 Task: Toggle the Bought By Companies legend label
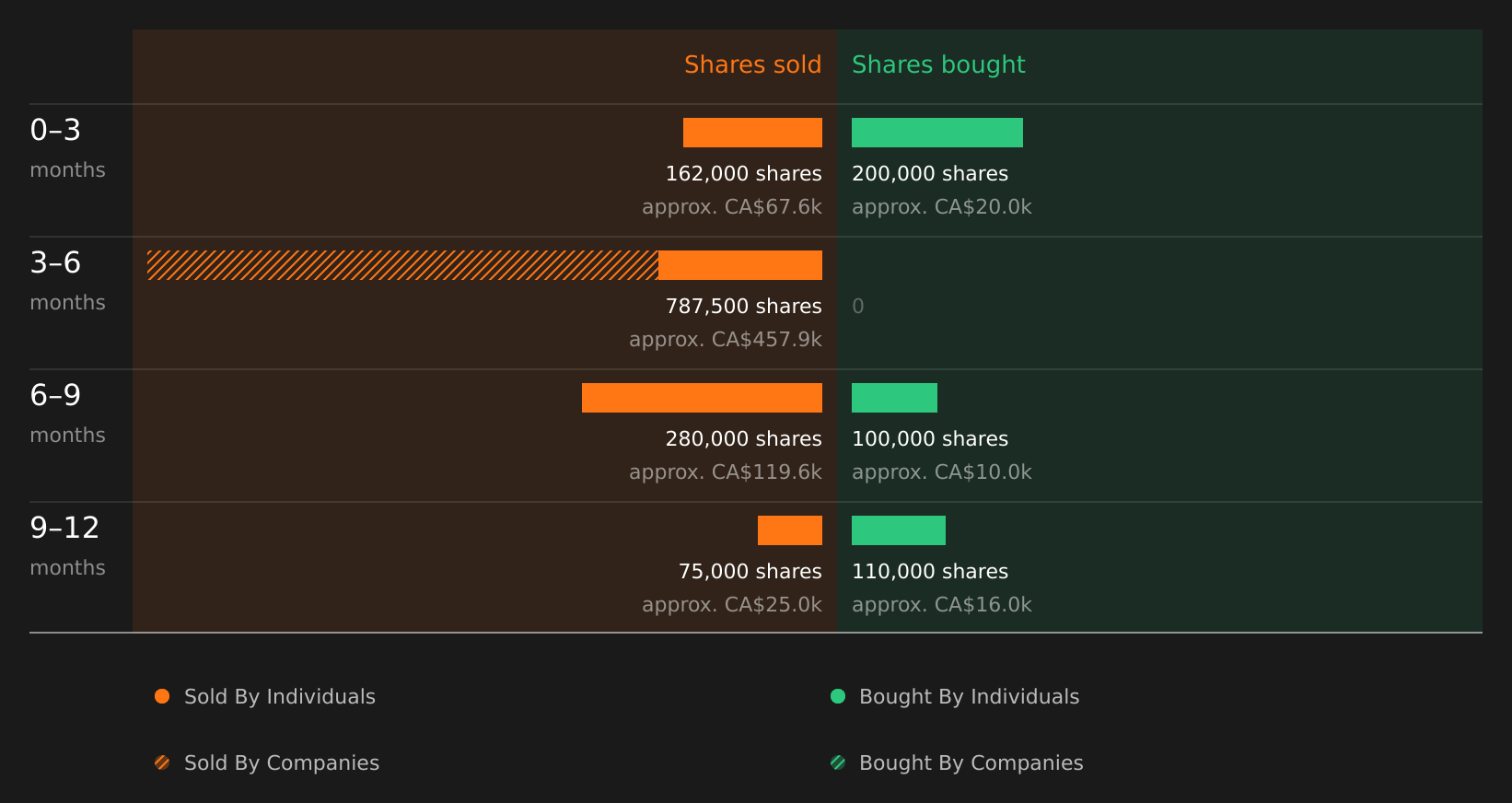(x=971, y=762)
